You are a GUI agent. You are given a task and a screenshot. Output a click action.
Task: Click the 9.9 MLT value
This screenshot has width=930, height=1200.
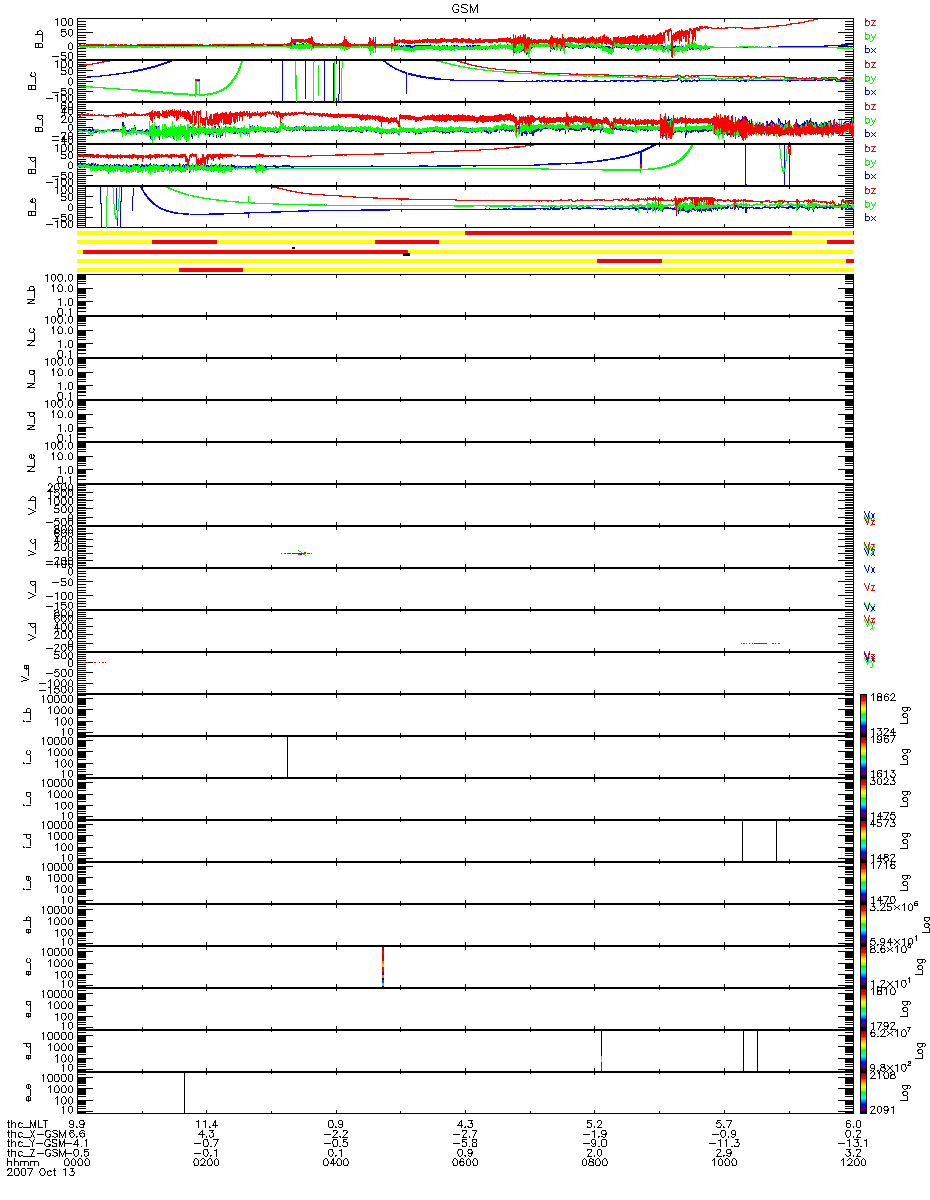[77, 1124]
